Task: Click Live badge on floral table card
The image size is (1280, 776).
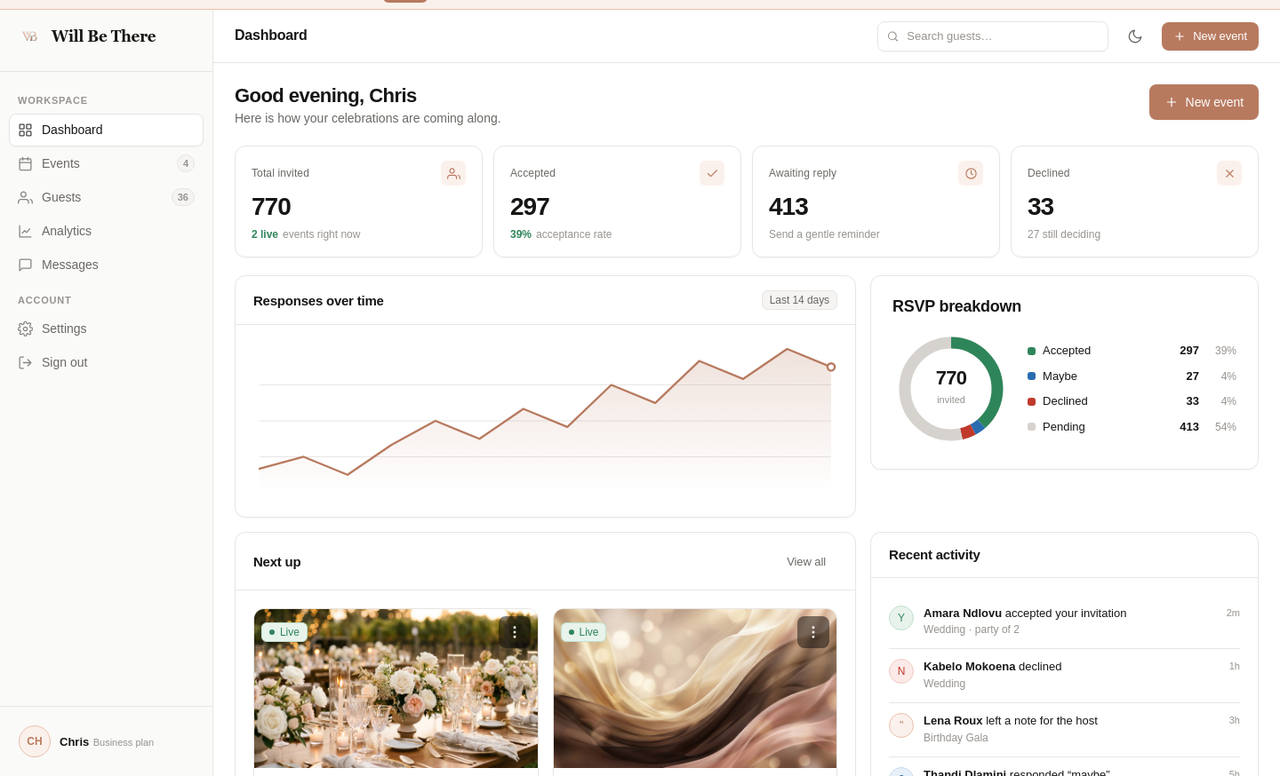Action: [284, 632]
